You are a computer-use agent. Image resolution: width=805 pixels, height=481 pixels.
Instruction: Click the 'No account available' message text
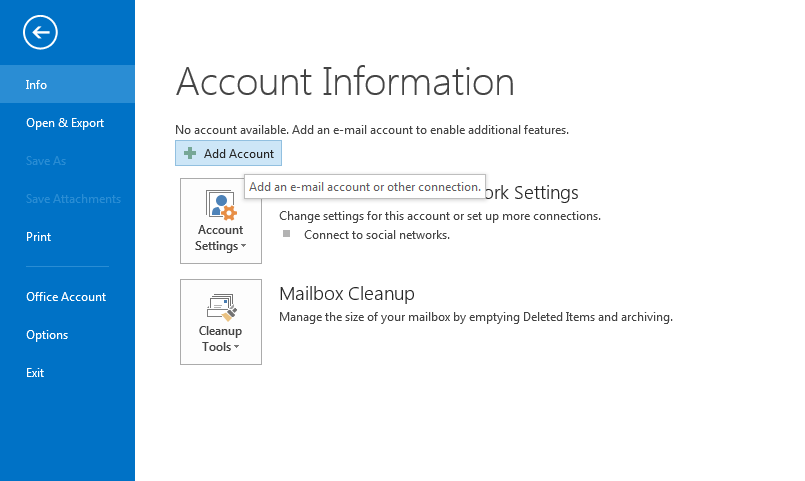coord(372,130)
